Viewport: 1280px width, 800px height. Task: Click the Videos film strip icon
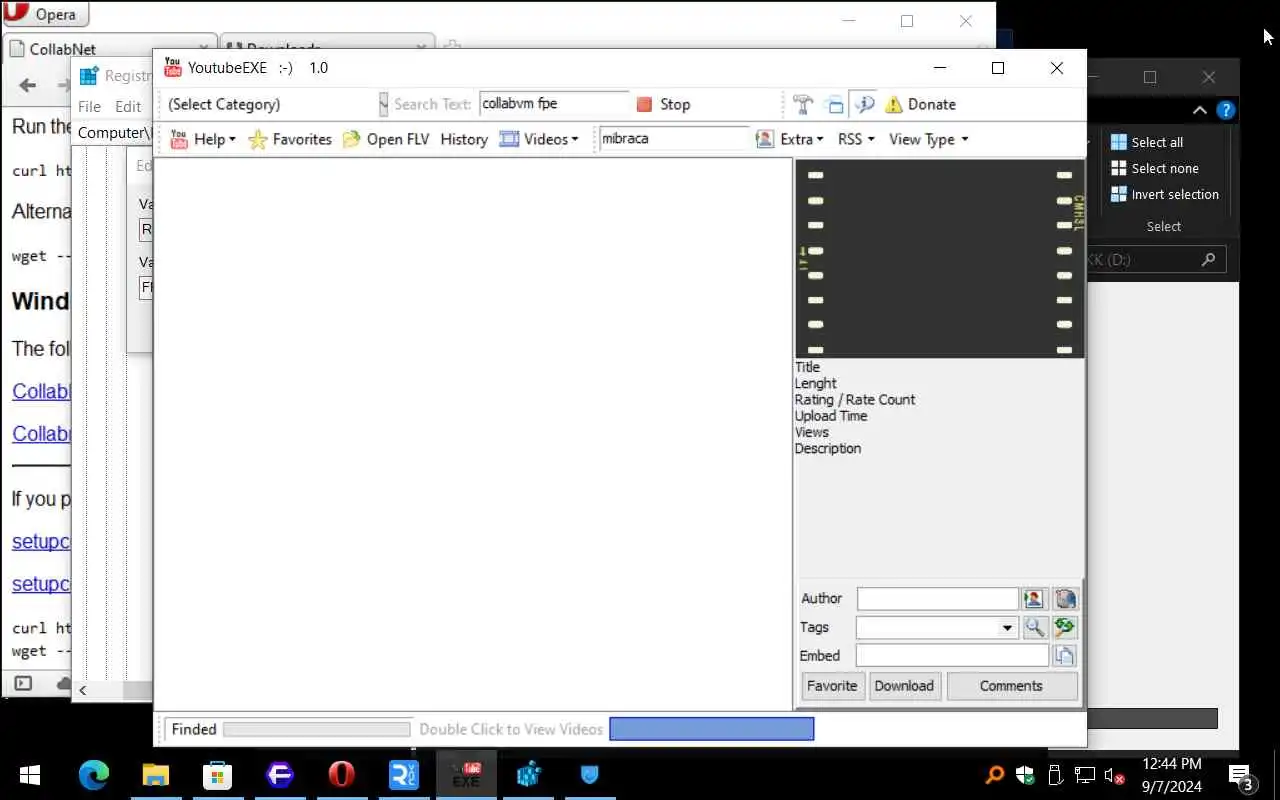click(509, 139)
